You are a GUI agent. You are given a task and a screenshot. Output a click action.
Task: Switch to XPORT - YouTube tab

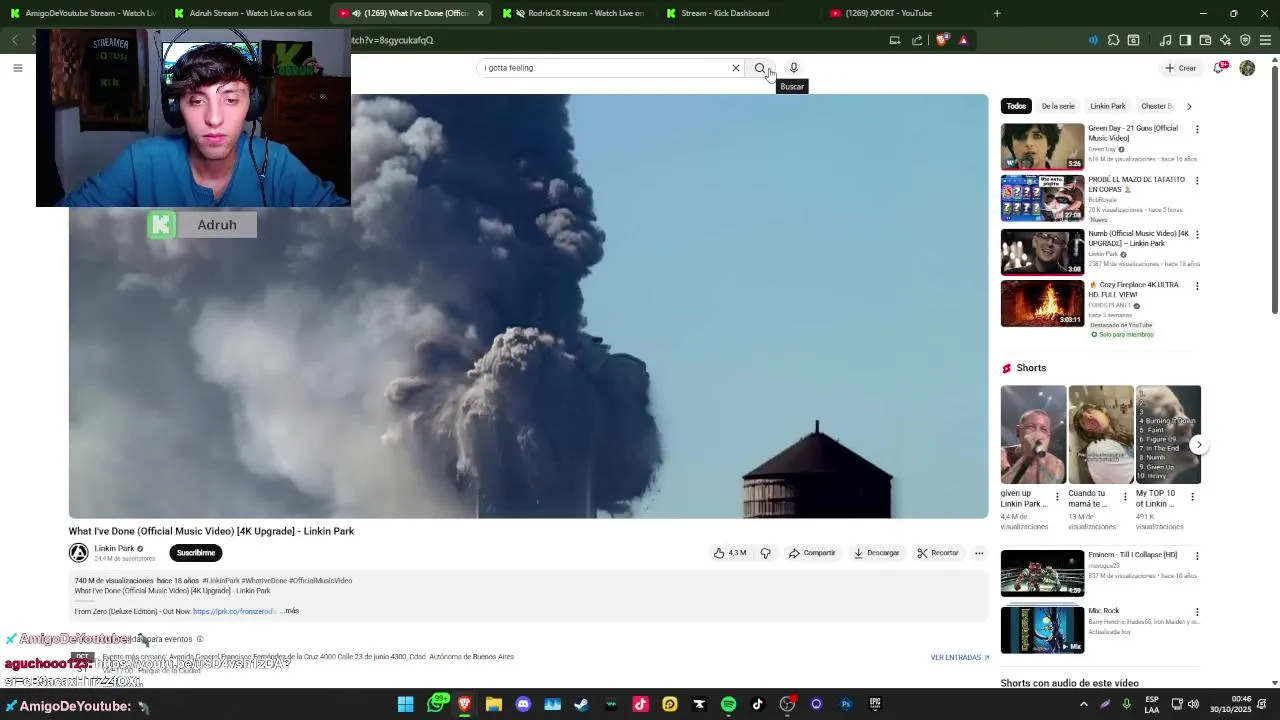902,13
